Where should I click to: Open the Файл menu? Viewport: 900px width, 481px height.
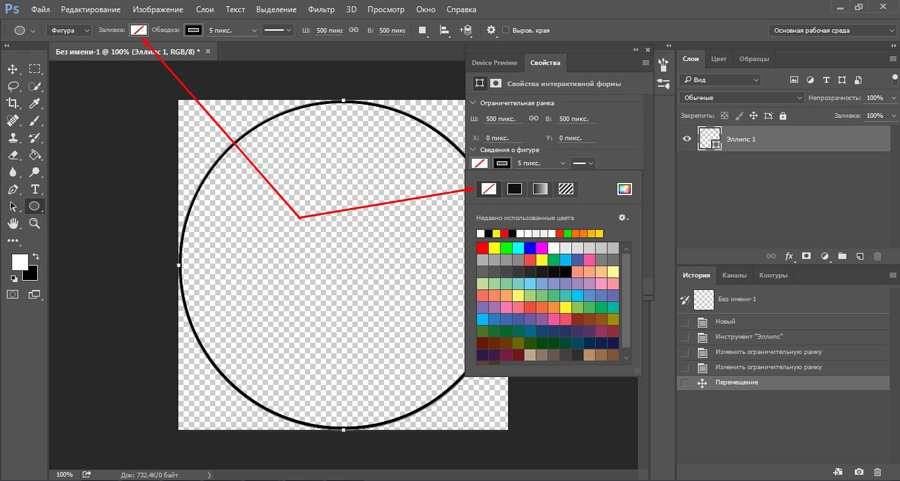pyautogui.click(x=40, y=9)
